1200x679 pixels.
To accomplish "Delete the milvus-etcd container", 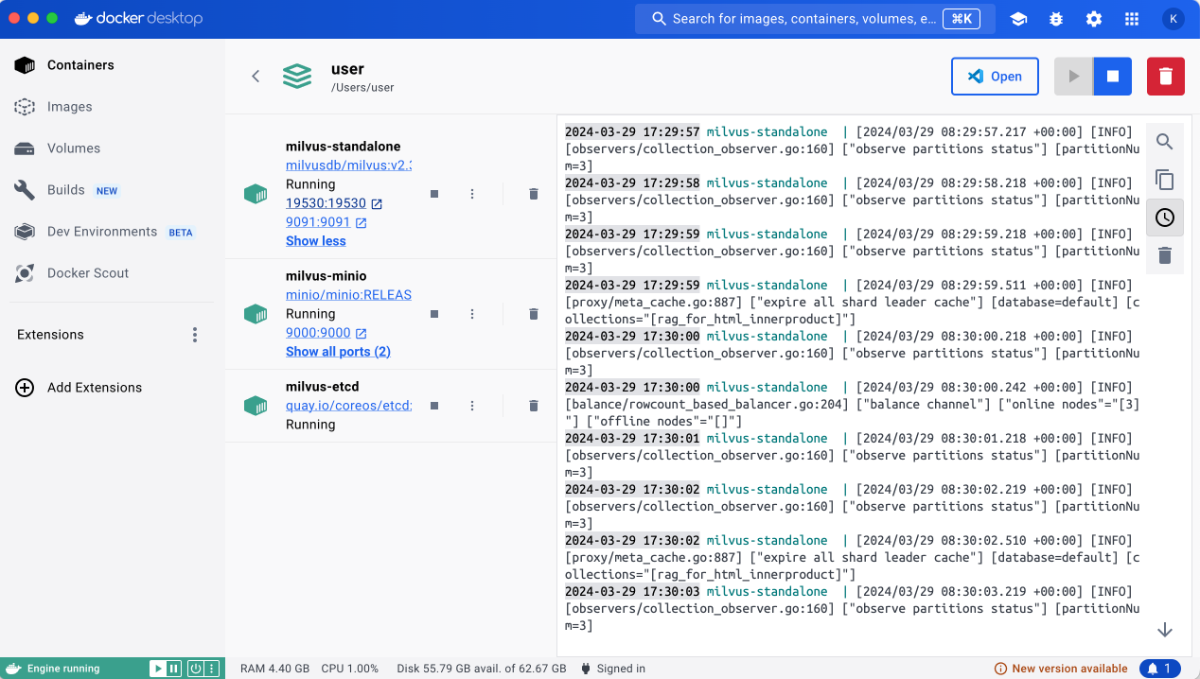I will click(533, 406).
